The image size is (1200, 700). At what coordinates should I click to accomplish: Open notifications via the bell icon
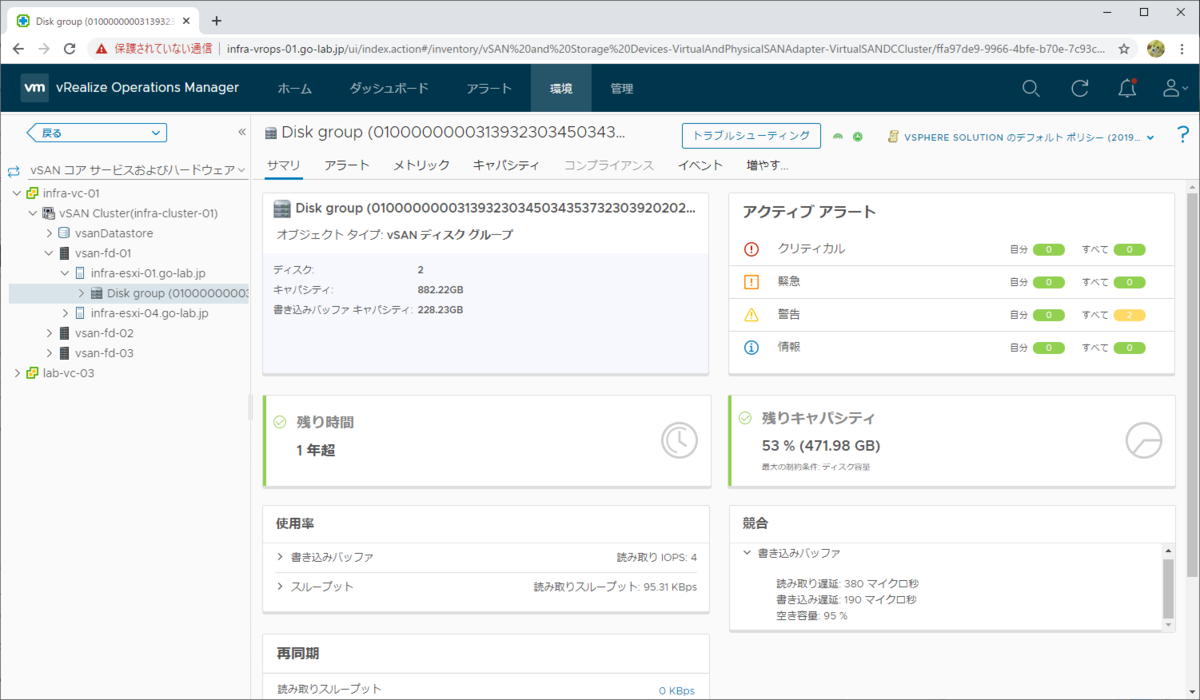click(1127, 88)
